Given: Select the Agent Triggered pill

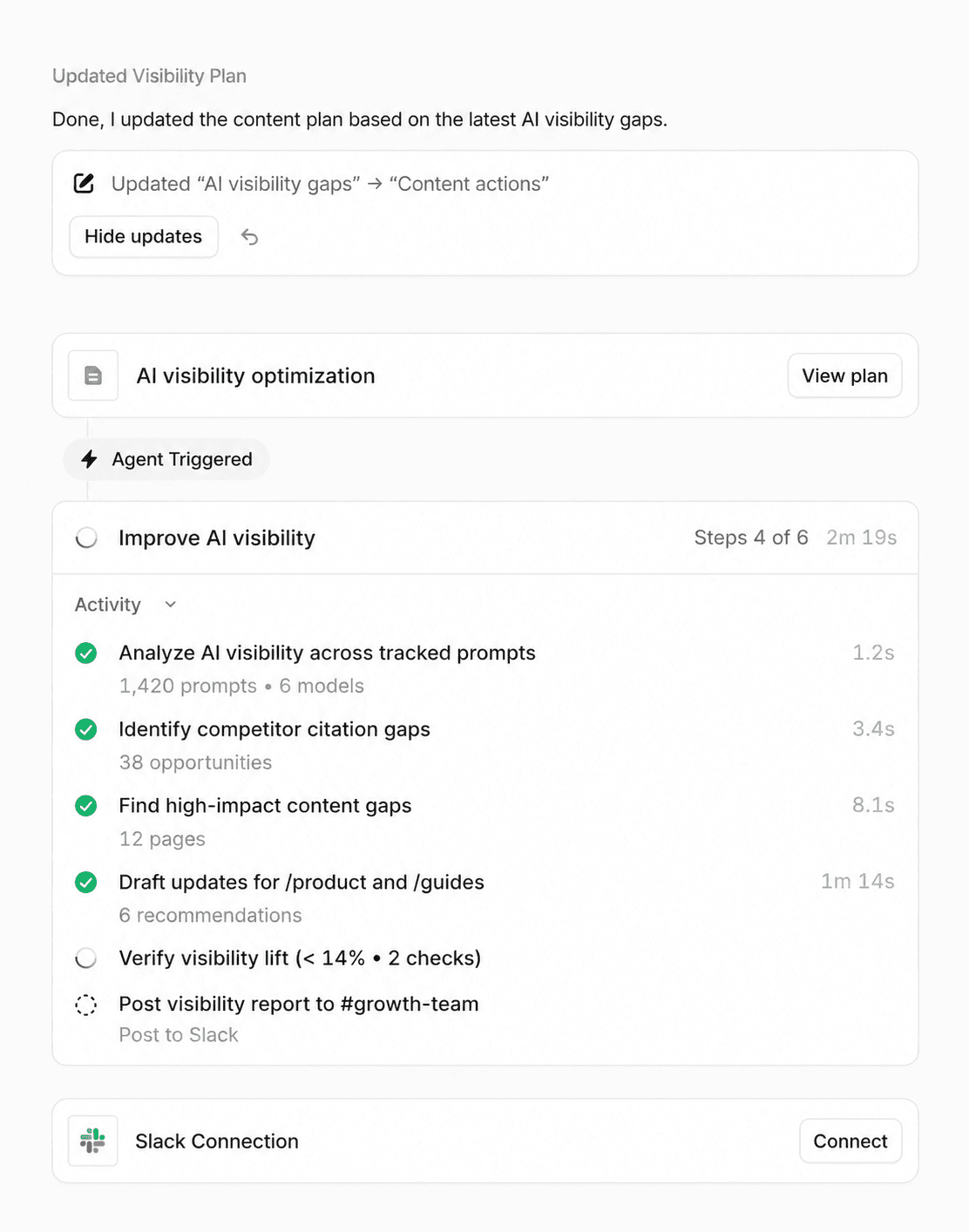Looking at the screenshot, I should [166, 459].
